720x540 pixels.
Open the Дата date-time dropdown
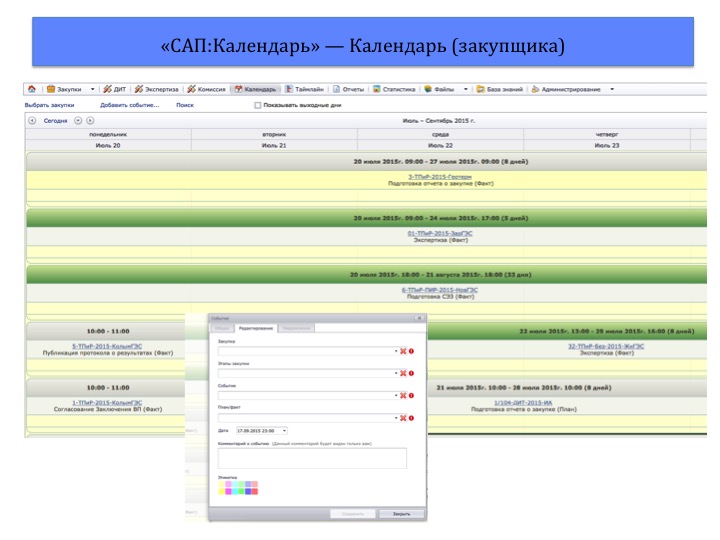coord(285,431)
